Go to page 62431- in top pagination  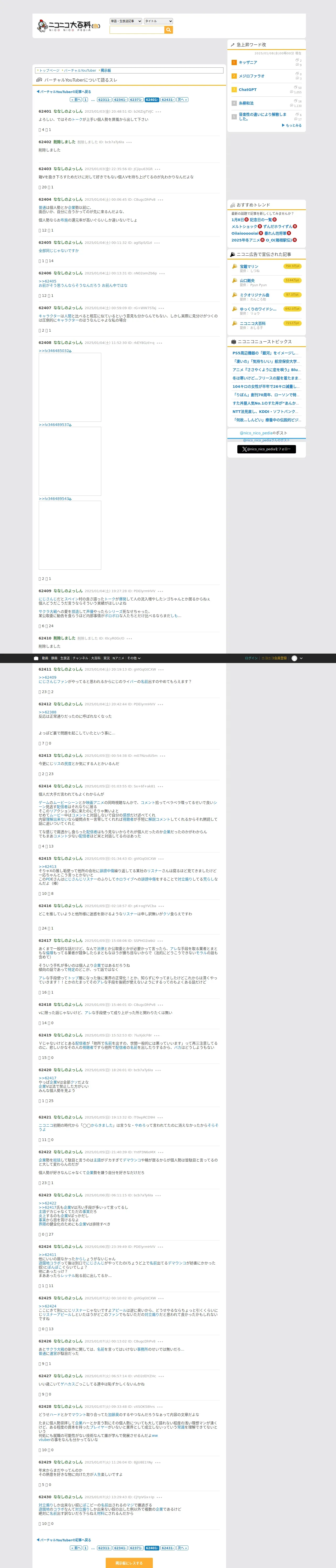[x=167, y=100]
